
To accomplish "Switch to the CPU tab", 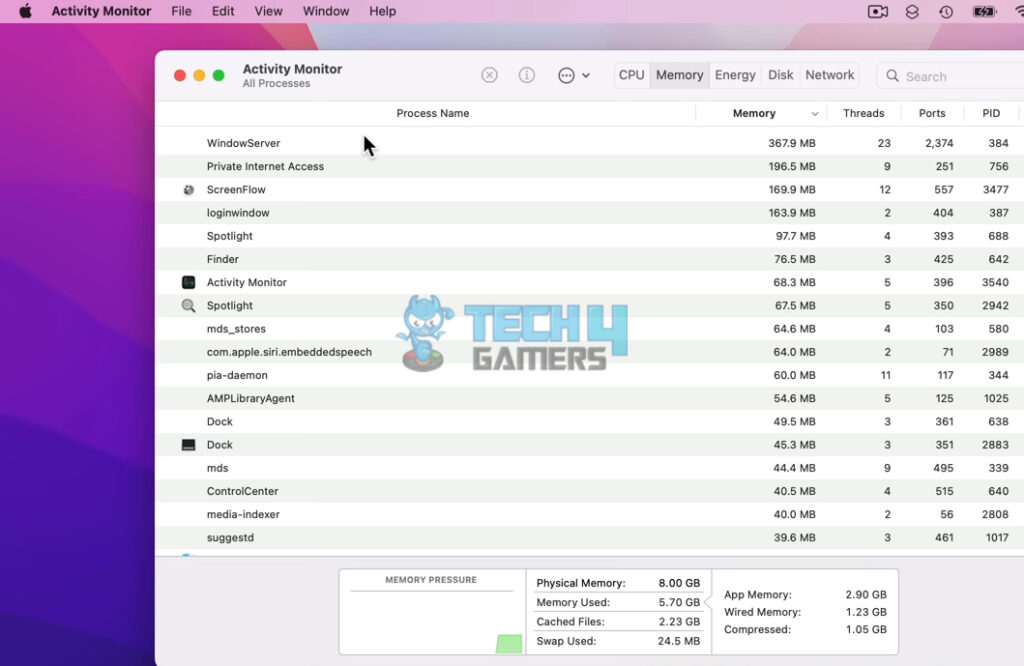I will [x=631, y=74].
